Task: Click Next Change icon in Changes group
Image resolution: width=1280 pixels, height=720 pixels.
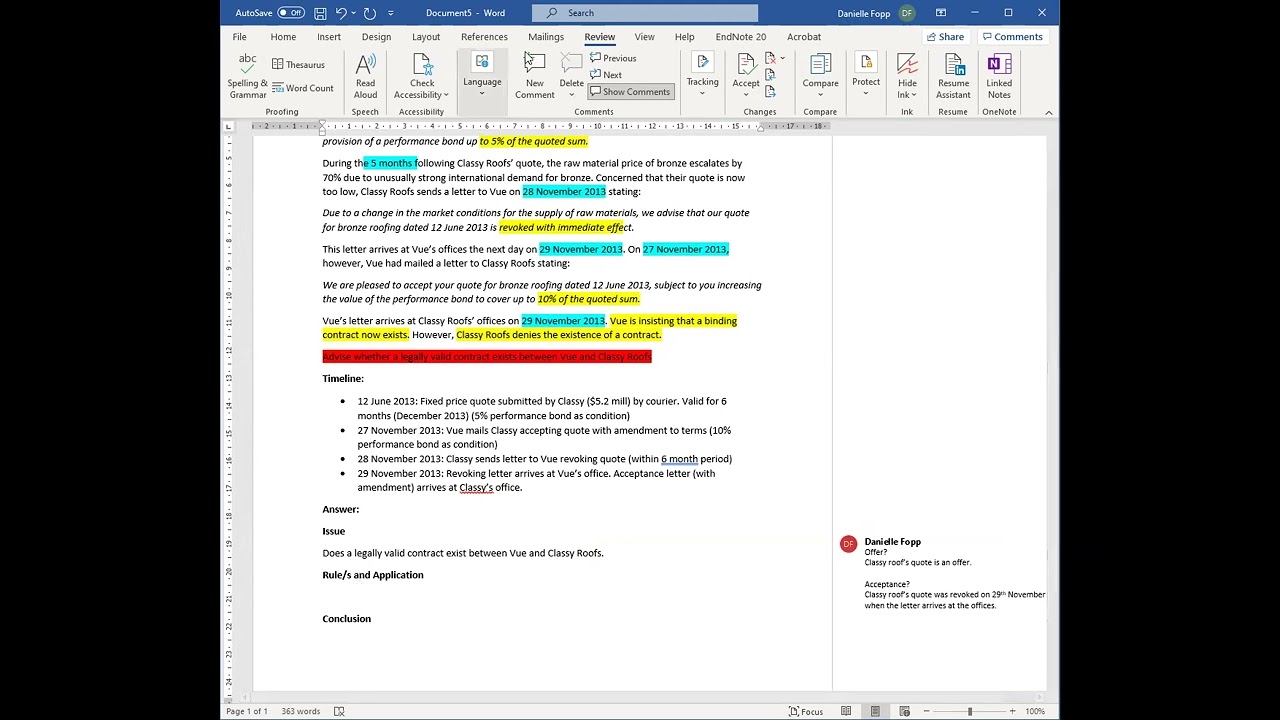Action: 770,92
